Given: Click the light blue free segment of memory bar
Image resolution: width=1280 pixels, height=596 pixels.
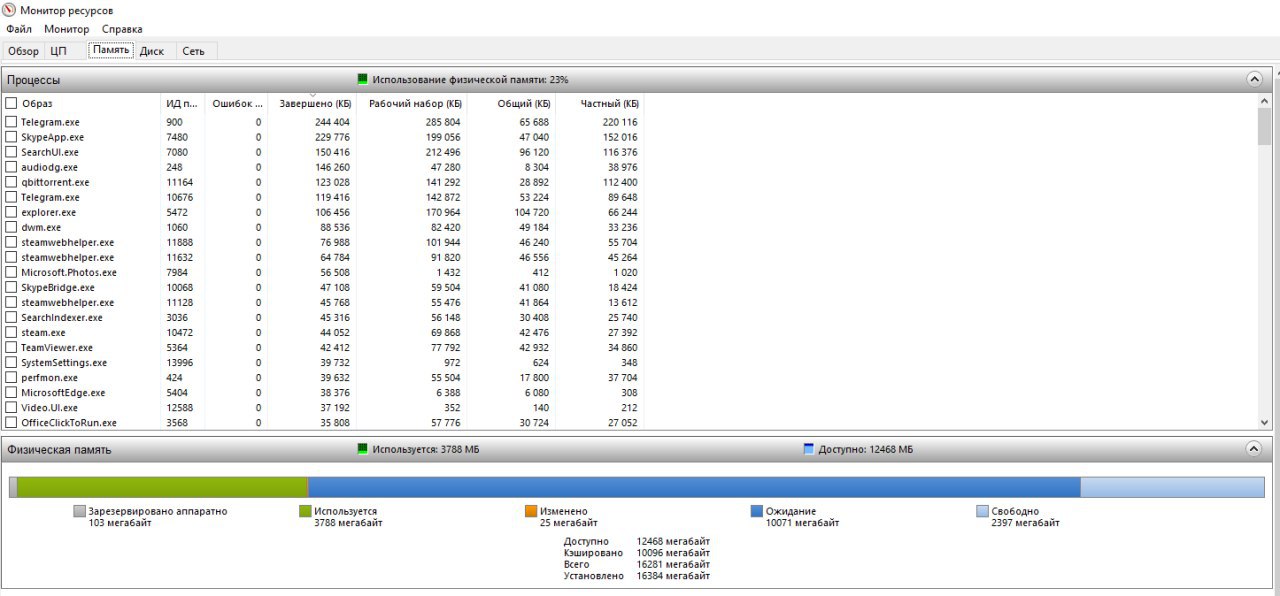Looking at the screenshot, I should coord(1172,487).
